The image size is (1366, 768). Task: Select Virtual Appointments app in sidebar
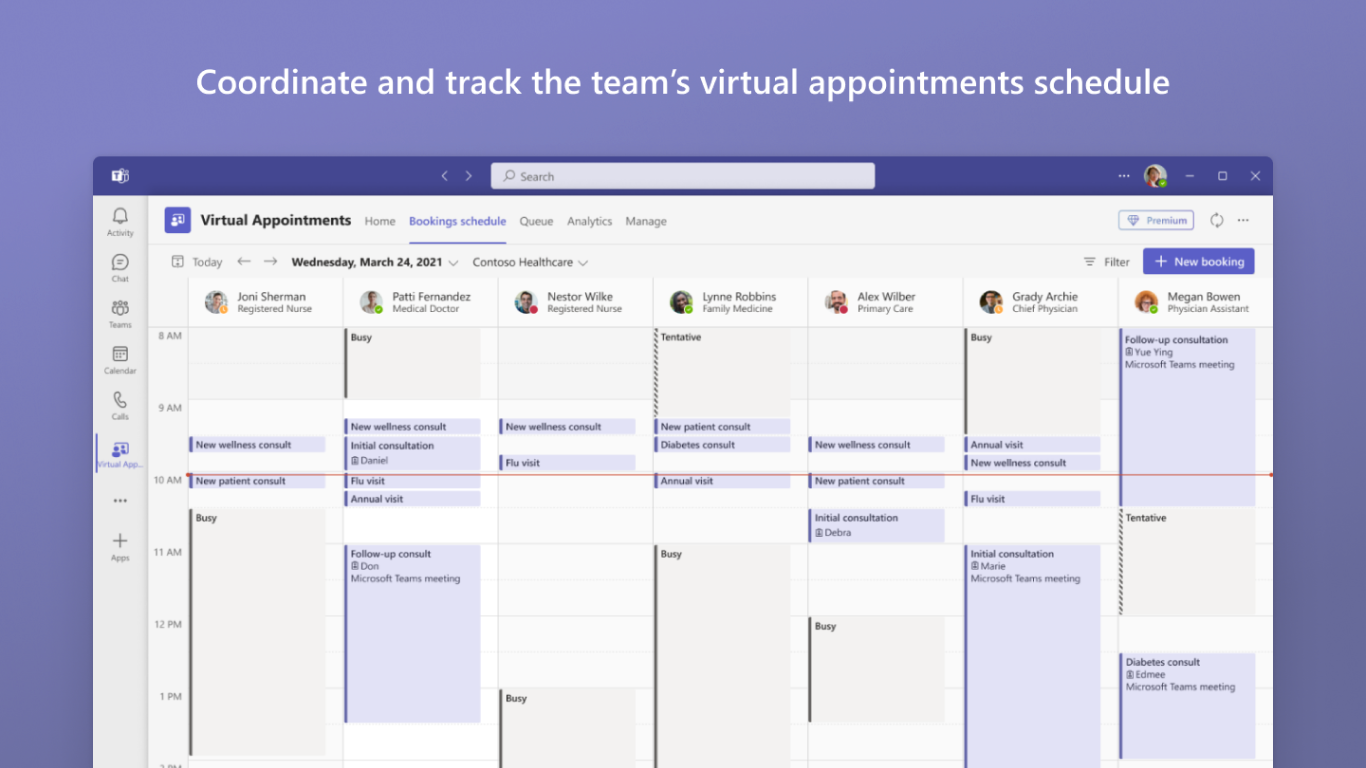click(x=120, y=455)
